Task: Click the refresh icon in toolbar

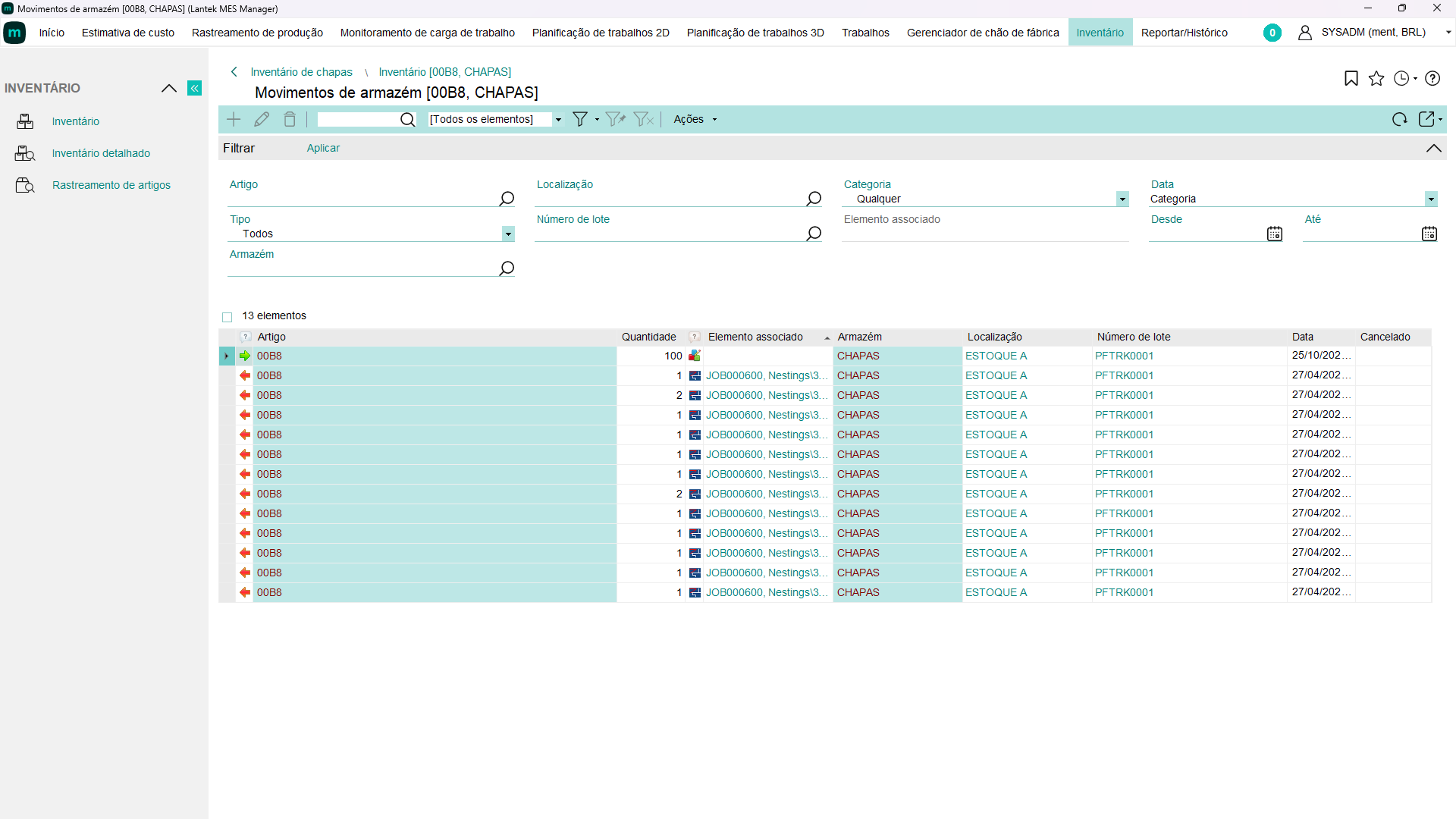Action: tap(1399, 119)
